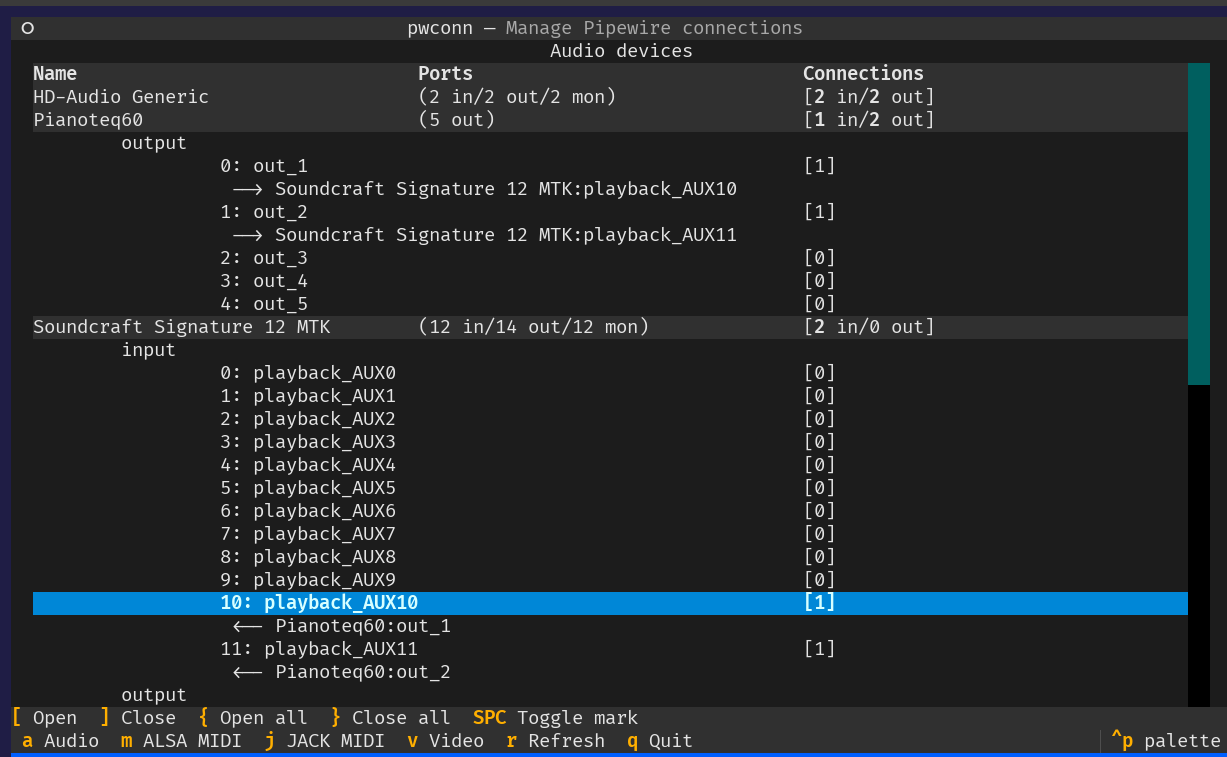Viewport: 1227px width, 757px height.
Task: Click SPC Toggle mark in footer
Action: tap(555, 718)
